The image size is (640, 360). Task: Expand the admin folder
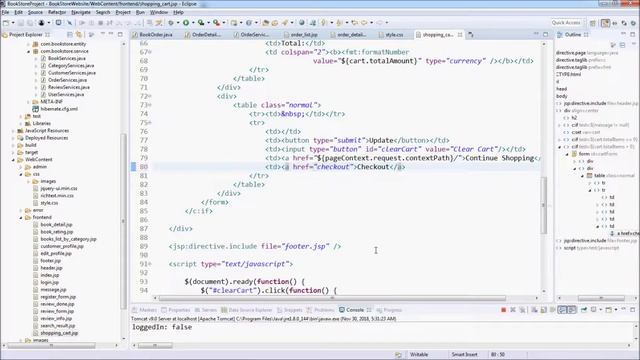21,167
